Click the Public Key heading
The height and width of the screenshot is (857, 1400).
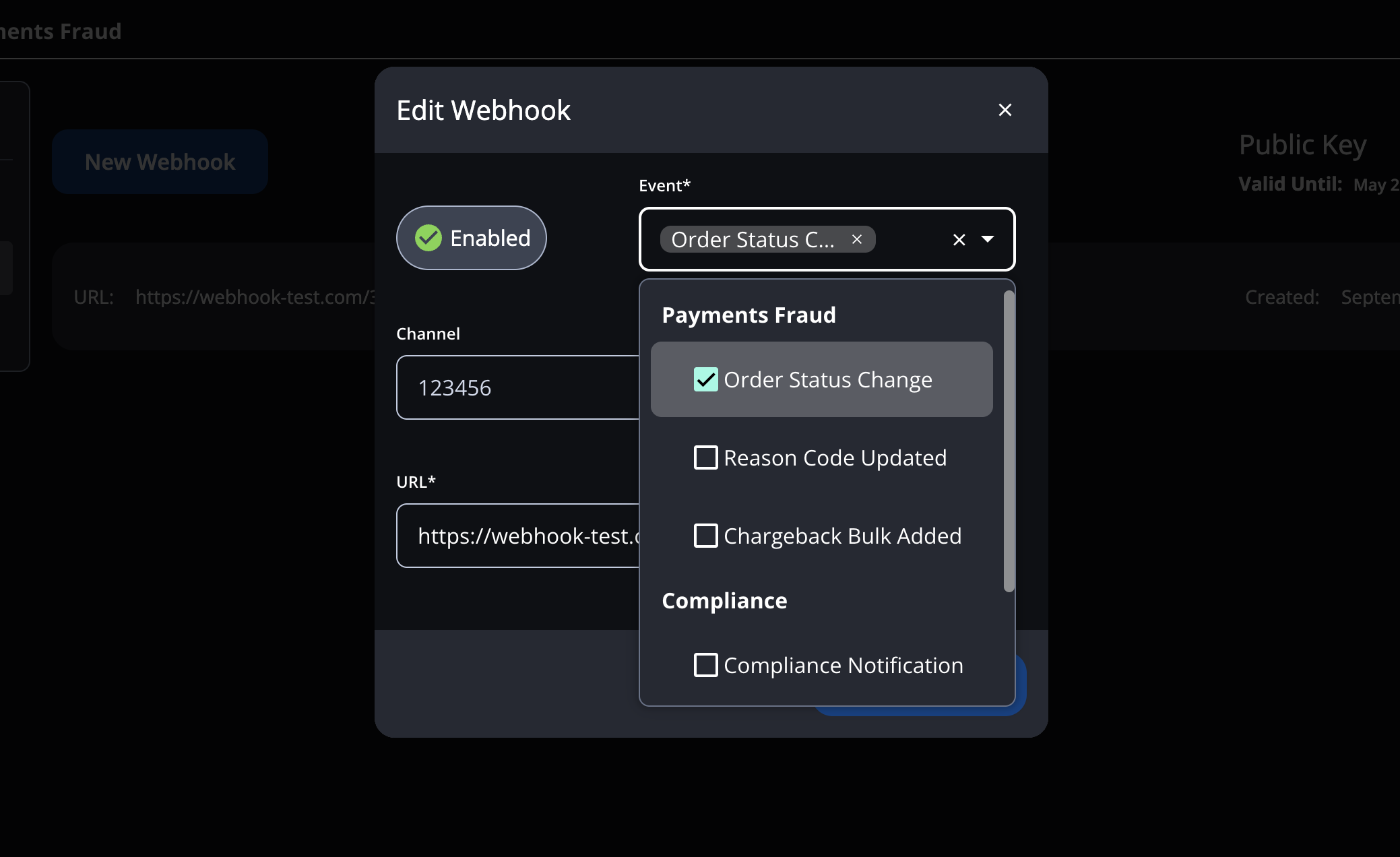click(x=1302, y=145)
